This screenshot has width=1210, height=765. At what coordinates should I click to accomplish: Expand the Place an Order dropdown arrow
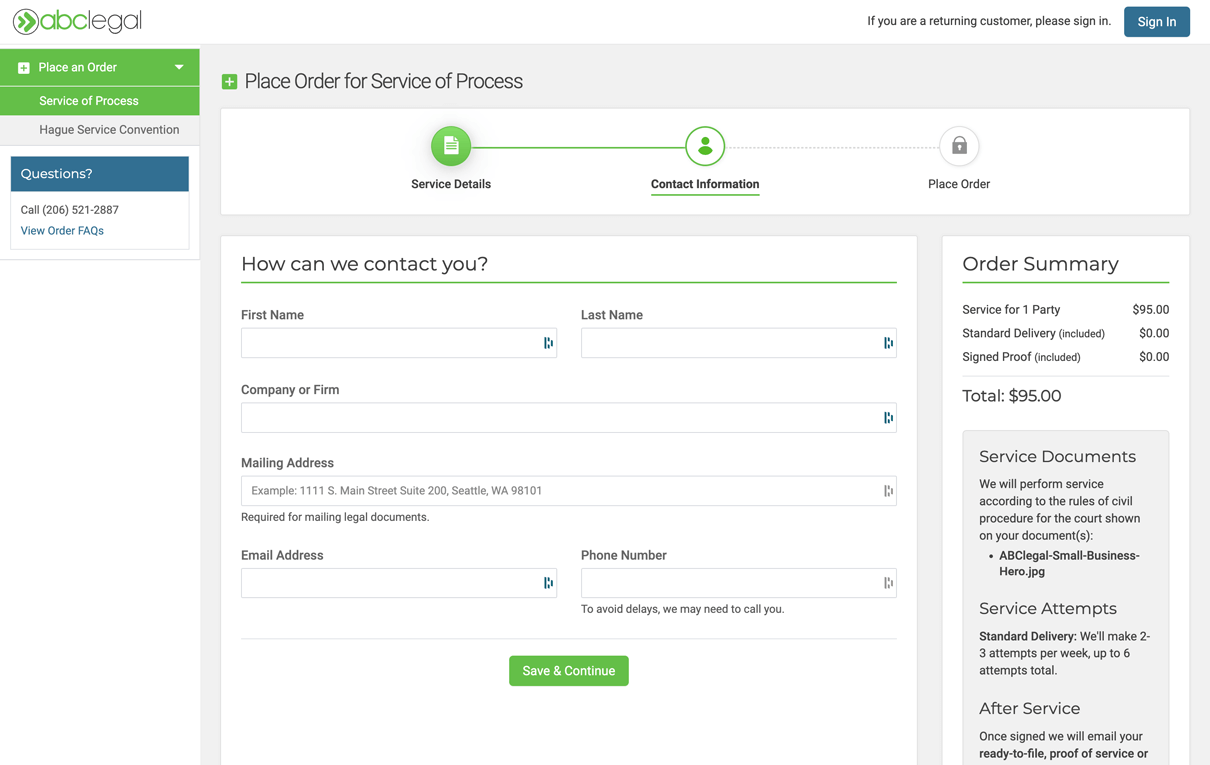[x=179, y=67]
